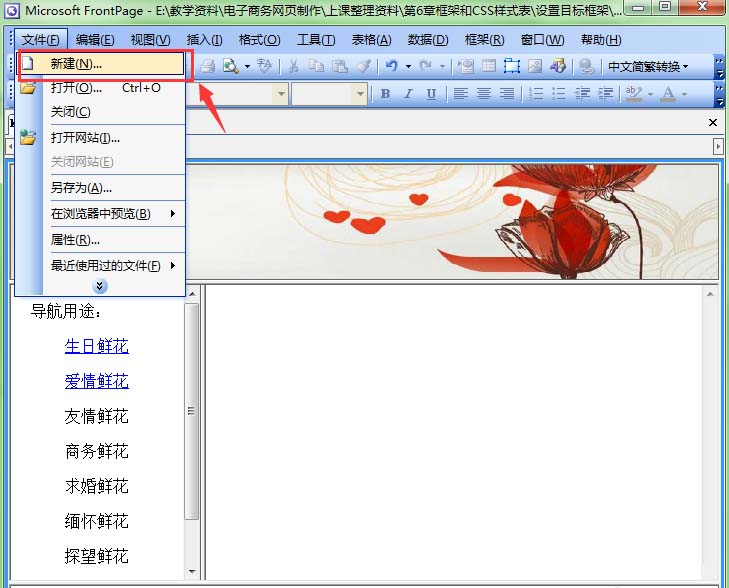Click the 求婚鲜花 text
This screenshot has height=588, width=729.
97,486
